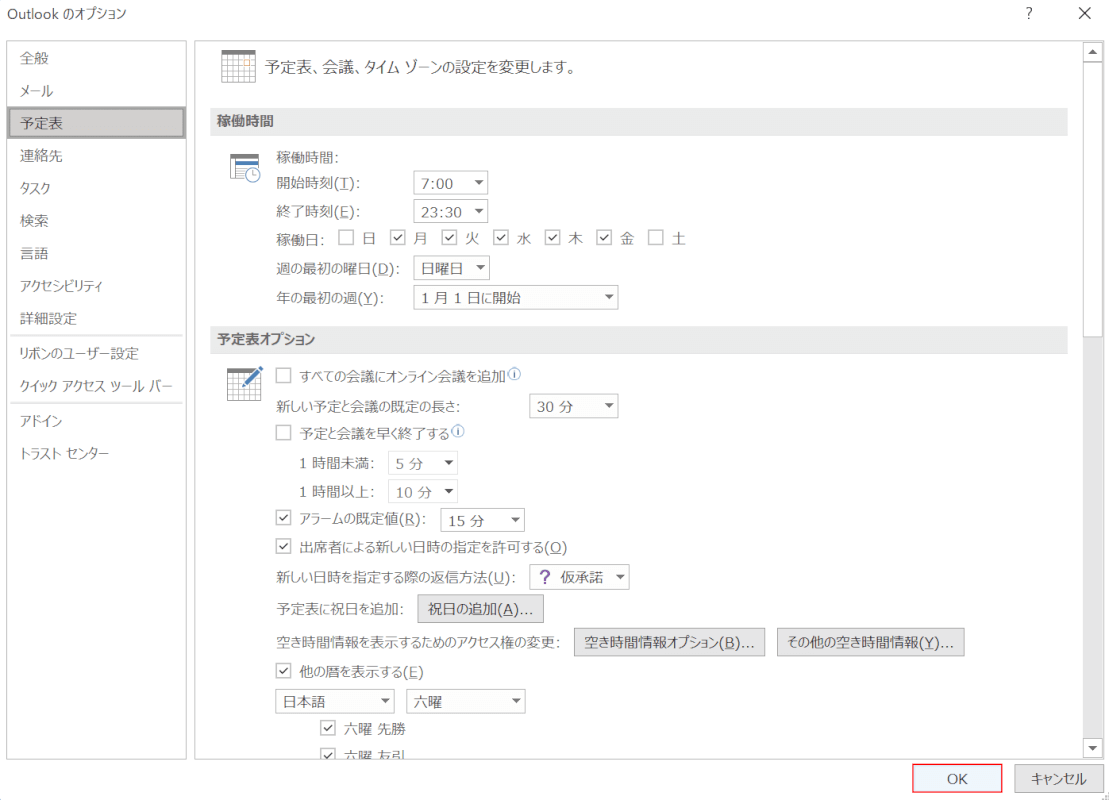Image resolution: width=1109 pixels, height=800 pixels.
Task: Toggle 他の暦を表示する checkbox
Action: tap(284, 671)
